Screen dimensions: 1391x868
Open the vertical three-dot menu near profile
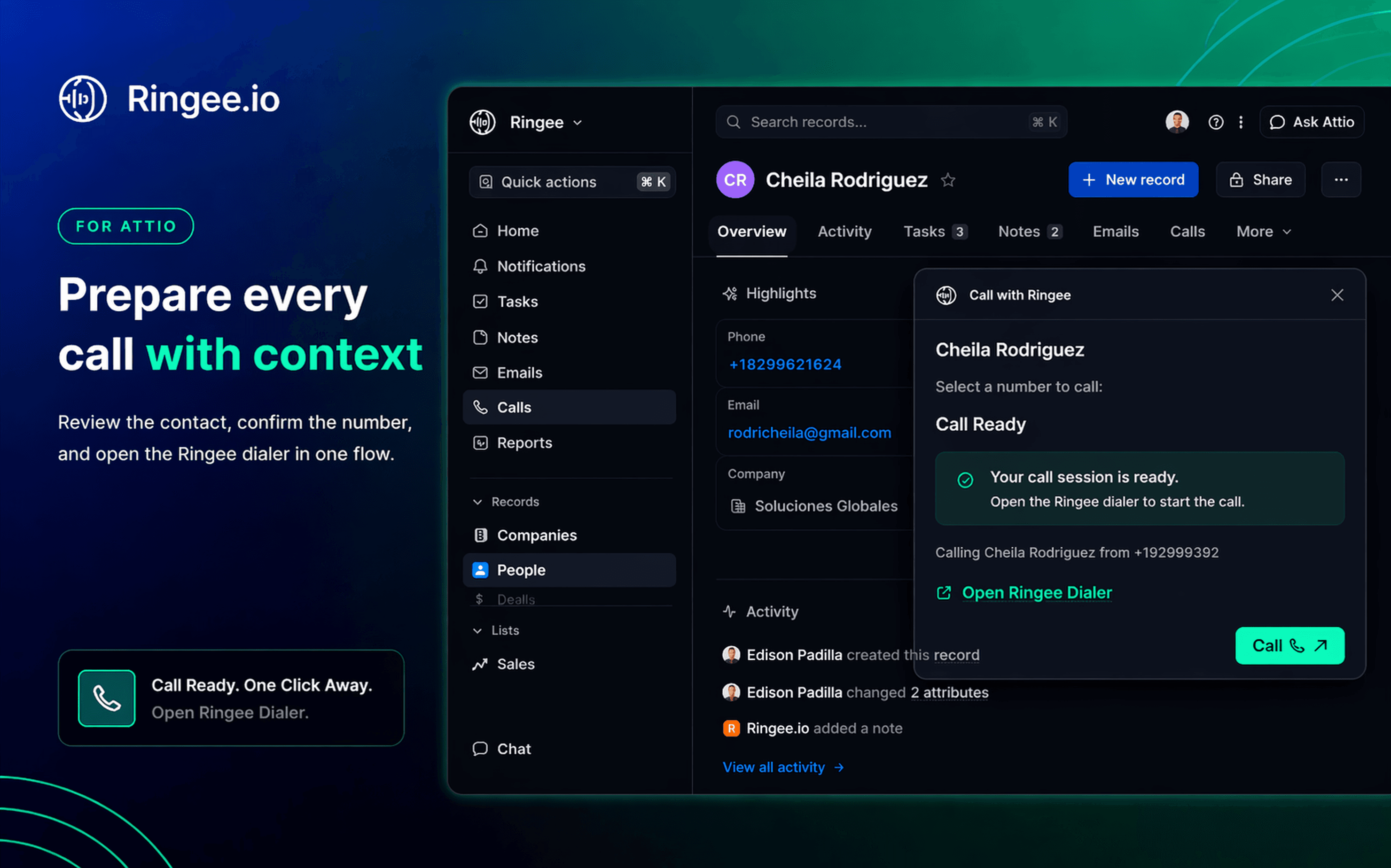coord(1241,122)
